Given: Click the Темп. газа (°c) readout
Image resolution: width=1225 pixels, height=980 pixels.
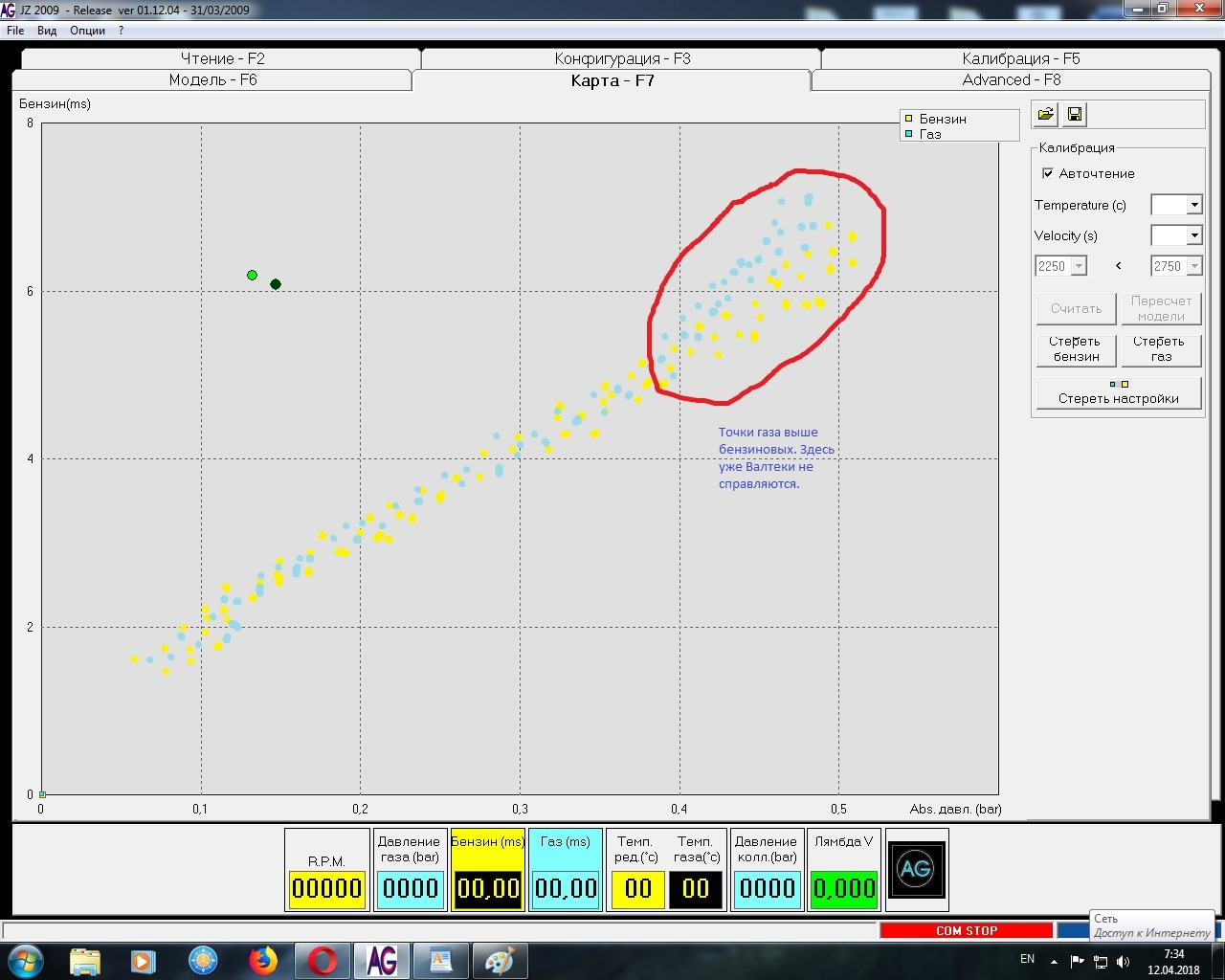Looking at the screenshot, I should (x=696, y=888).
